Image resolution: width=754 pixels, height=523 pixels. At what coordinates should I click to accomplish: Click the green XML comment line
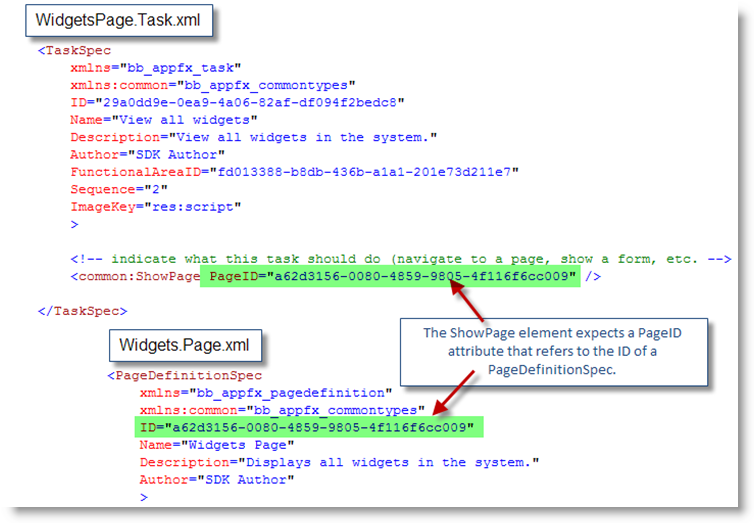400,258
